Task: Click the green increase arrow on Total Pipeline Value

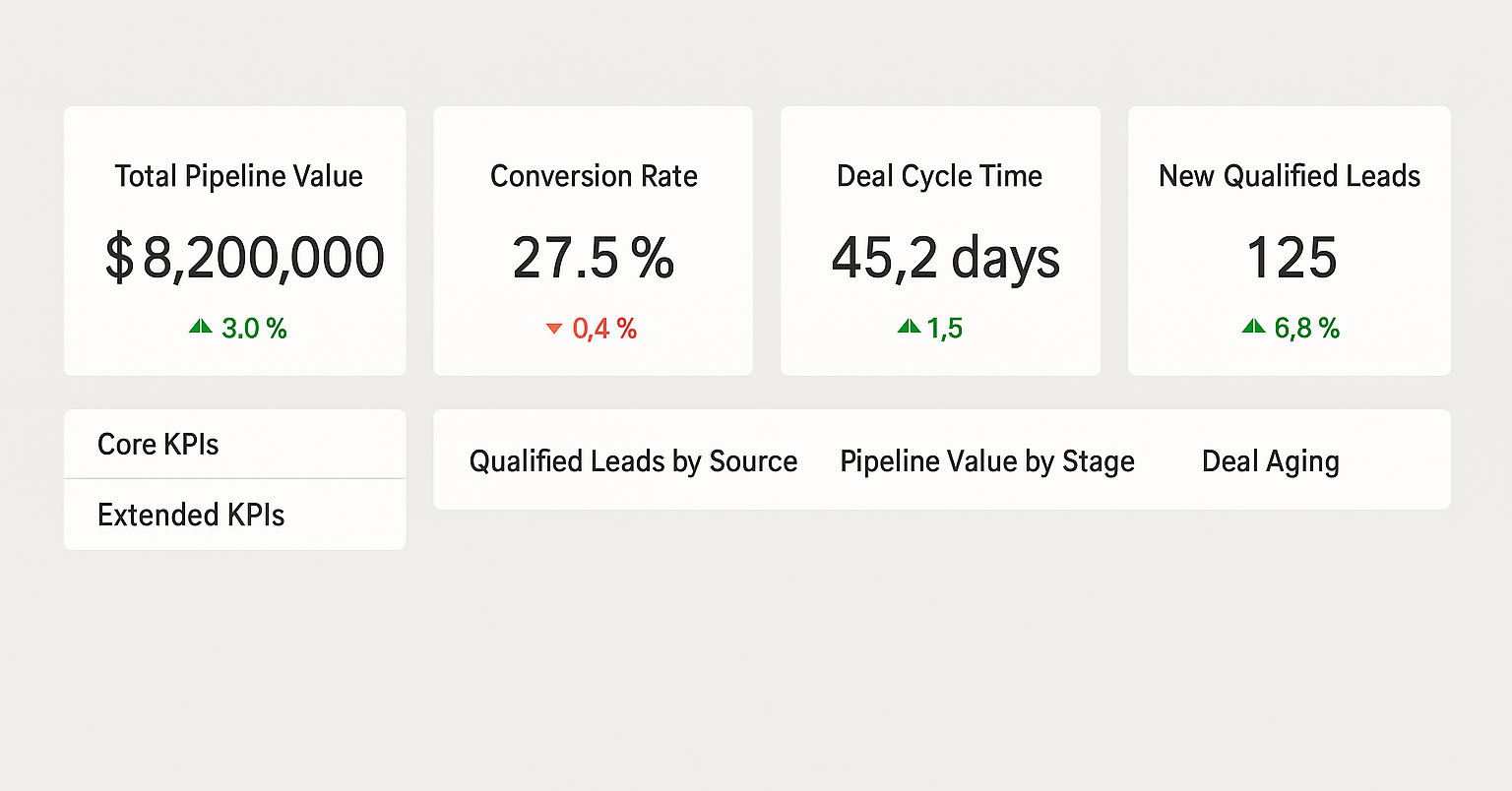Action: tap(202, 327)
